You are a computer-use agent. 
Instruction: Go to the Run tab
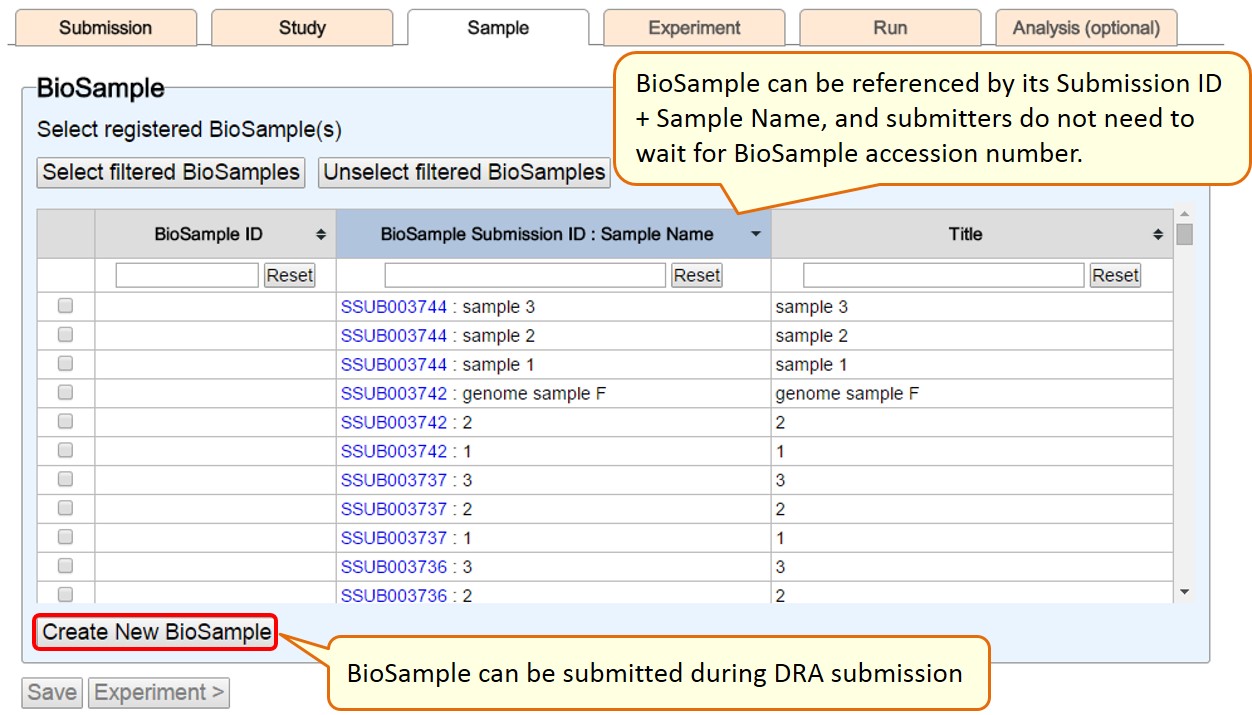[890, 28]
